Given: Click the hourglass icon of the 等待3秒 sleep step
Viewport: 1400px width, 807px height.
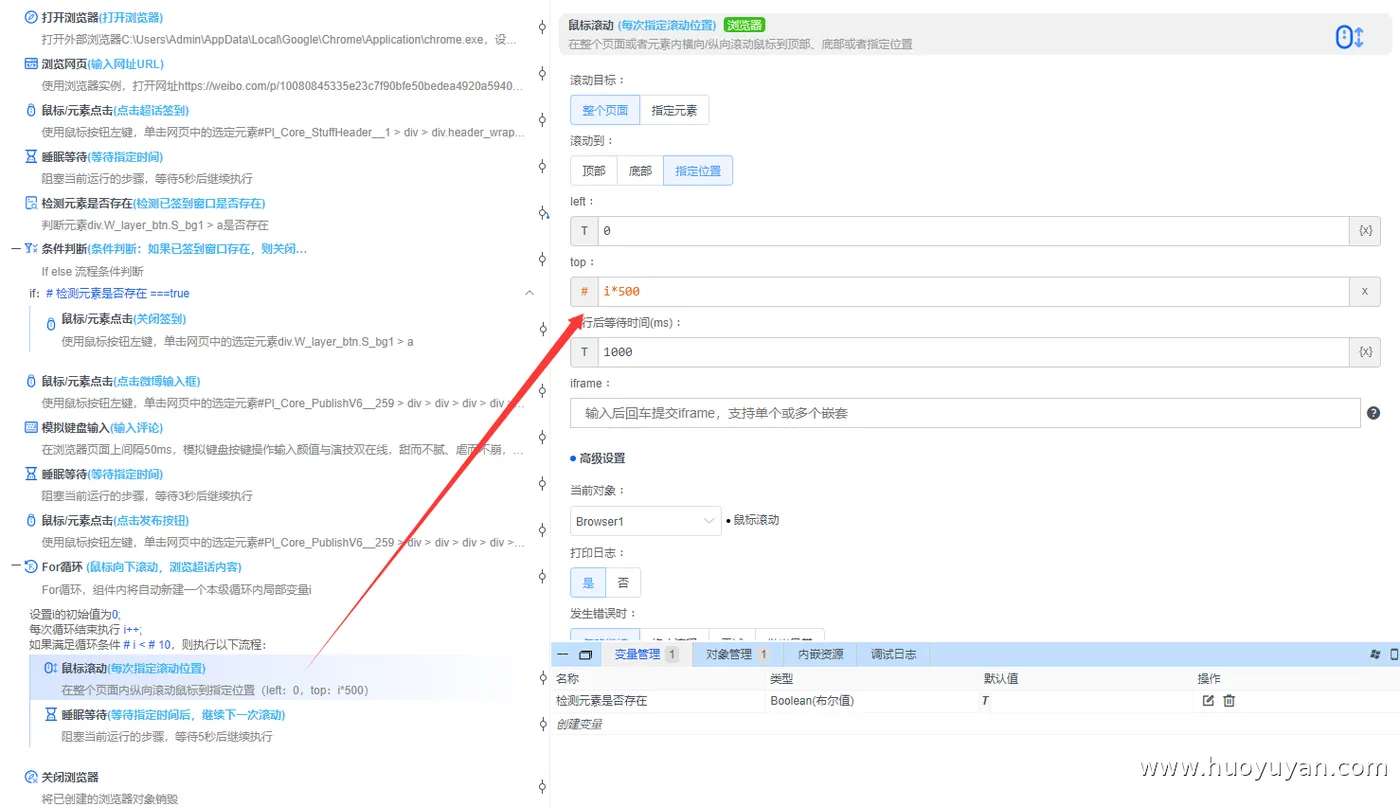Looking at the screenshot, I should click(31, 474).
